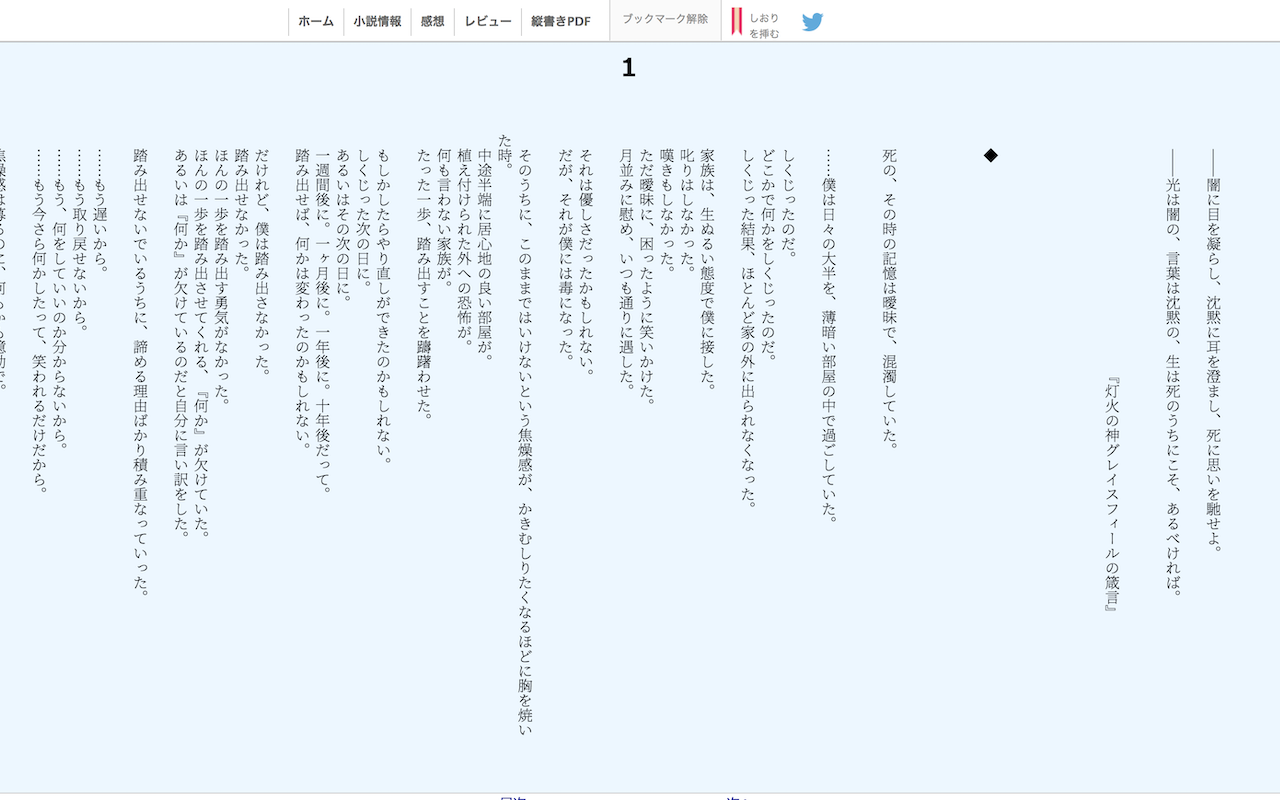
Task: Open the 感想 tab
Action: pyautogui.click(x=432, y=21)
